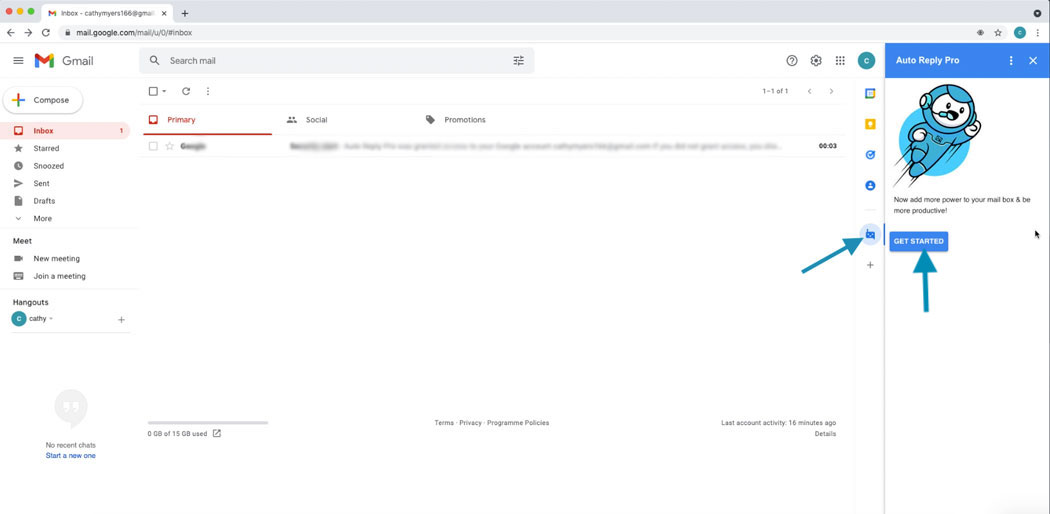Open the More options menu beside refresh
Image resolution: width=1050 pixels, height=514 pixels.
click(x=208, y=91)
